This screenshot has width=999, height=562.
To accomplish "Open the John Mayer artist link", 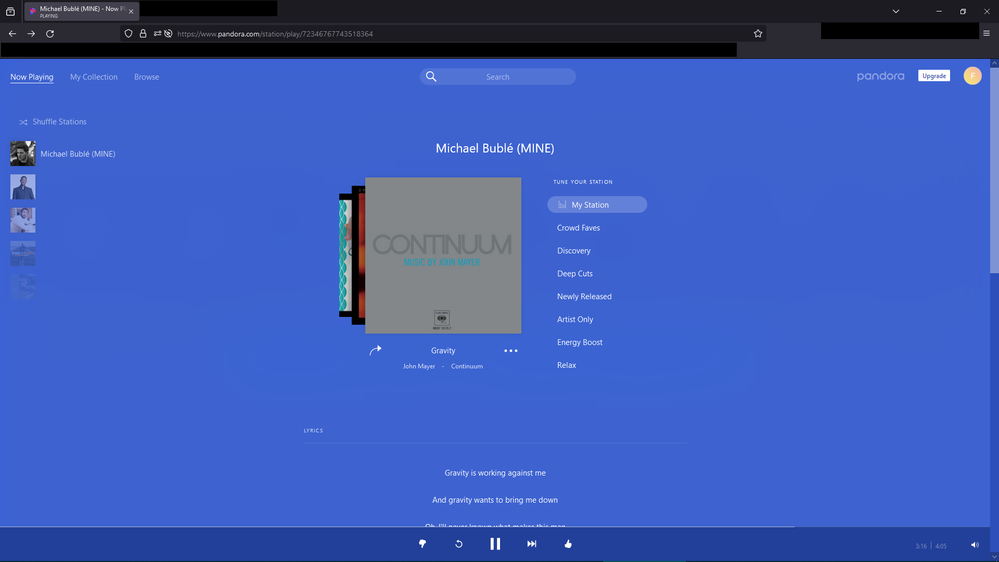I will [x=419, y=367].
